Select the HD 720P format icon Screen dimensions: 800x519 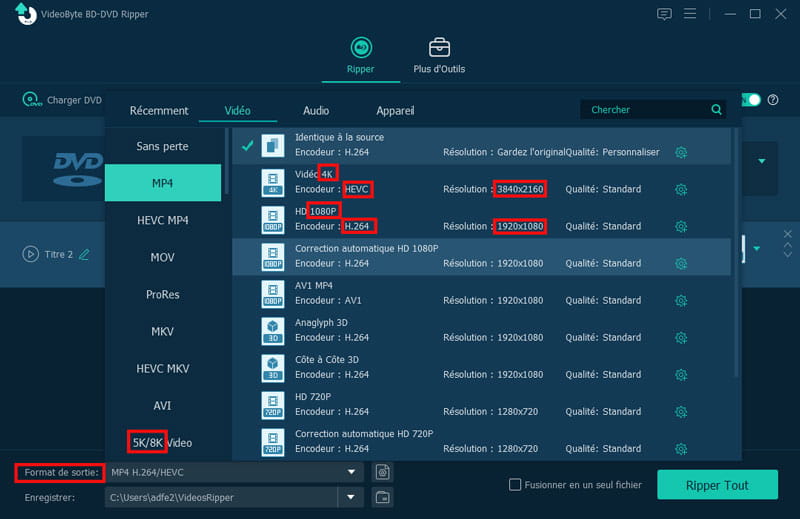click(273, 405)
